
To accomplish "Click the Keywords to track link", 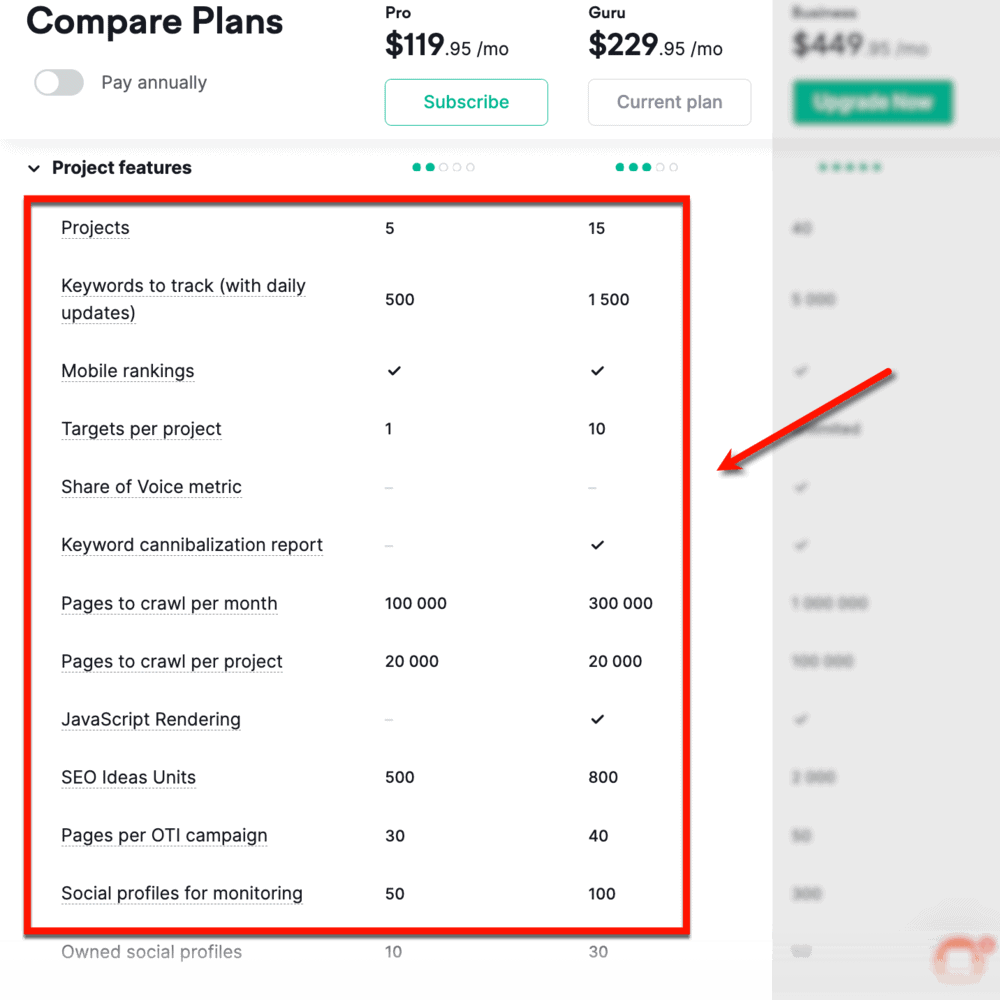I will click(x=183, y=286).
